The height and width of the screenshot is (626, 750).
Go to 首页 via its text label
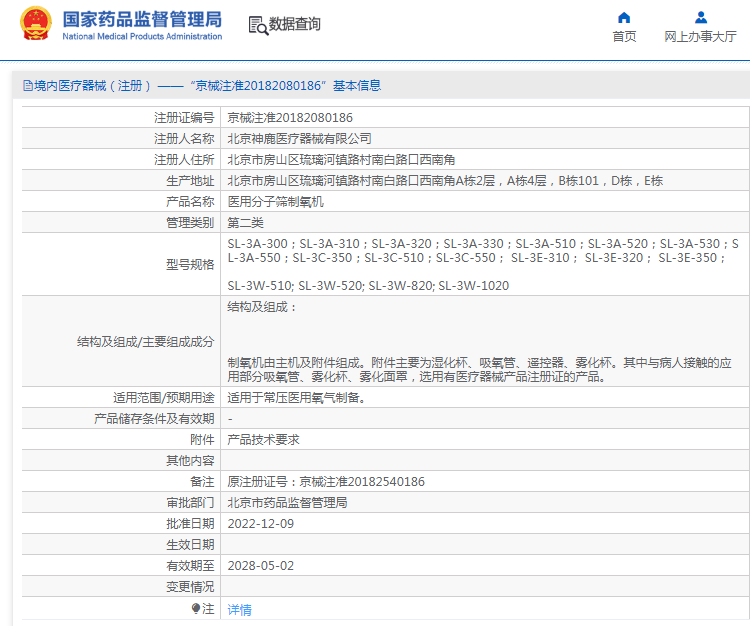tap(624, 37)
